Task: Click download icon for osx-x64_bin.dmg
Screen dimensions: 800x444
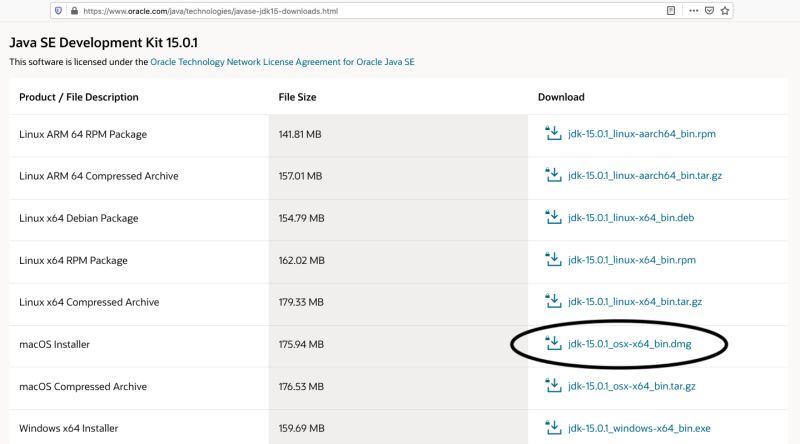Action: pos(553,343)
